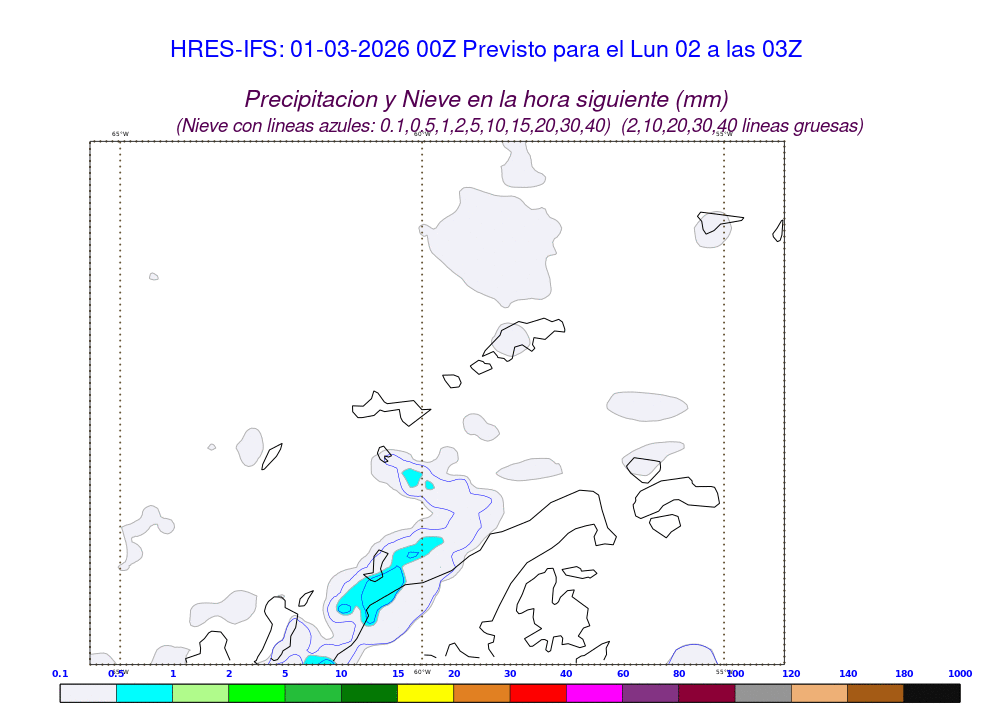Select the black swatch at the legend end
This screenshot has height=707, width=1000.
pyautogui.click(x=931, y=692)
